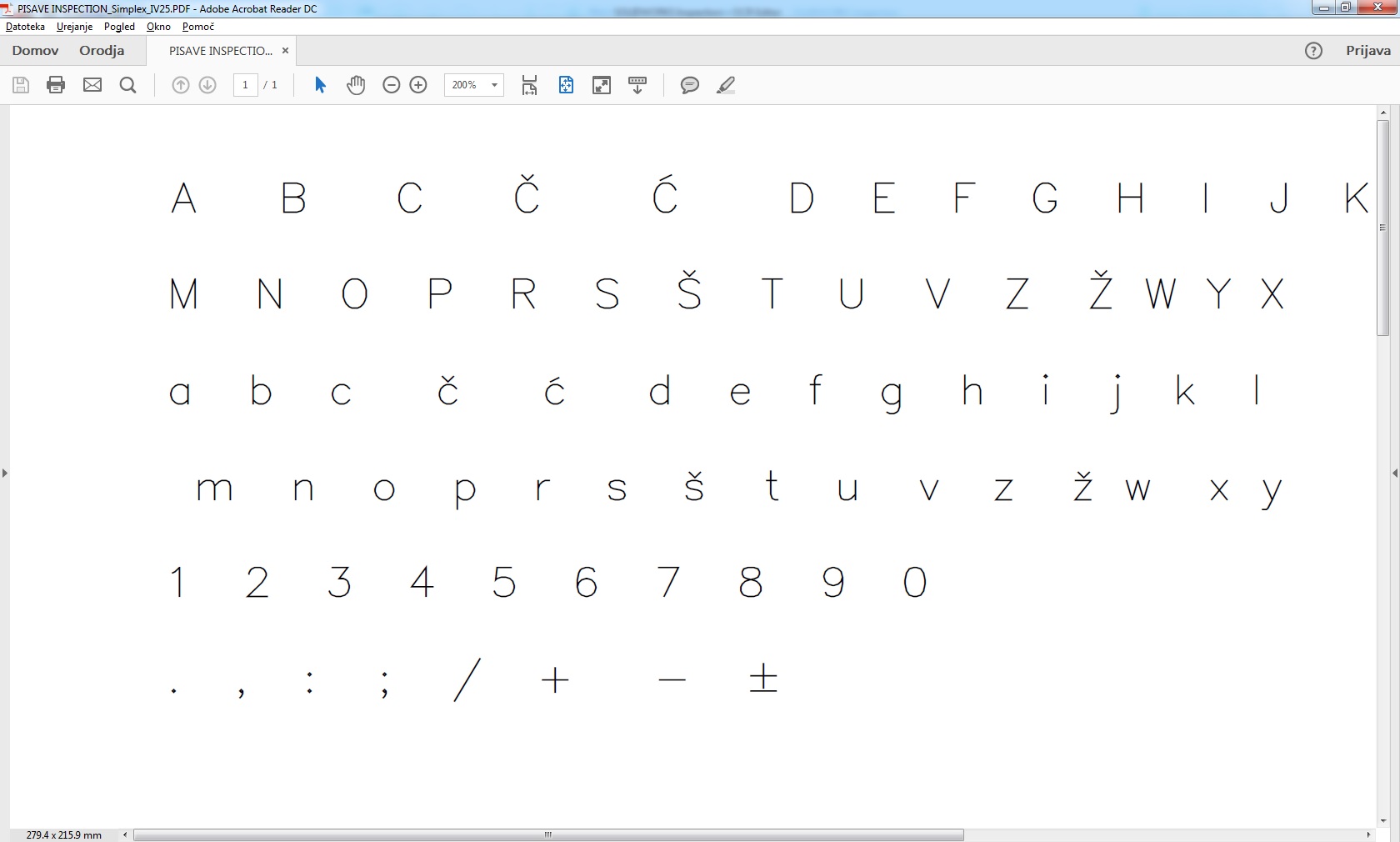Open the Datoteka menu
This screenshot has height=842, width=1400.
(x=25, y=27)
